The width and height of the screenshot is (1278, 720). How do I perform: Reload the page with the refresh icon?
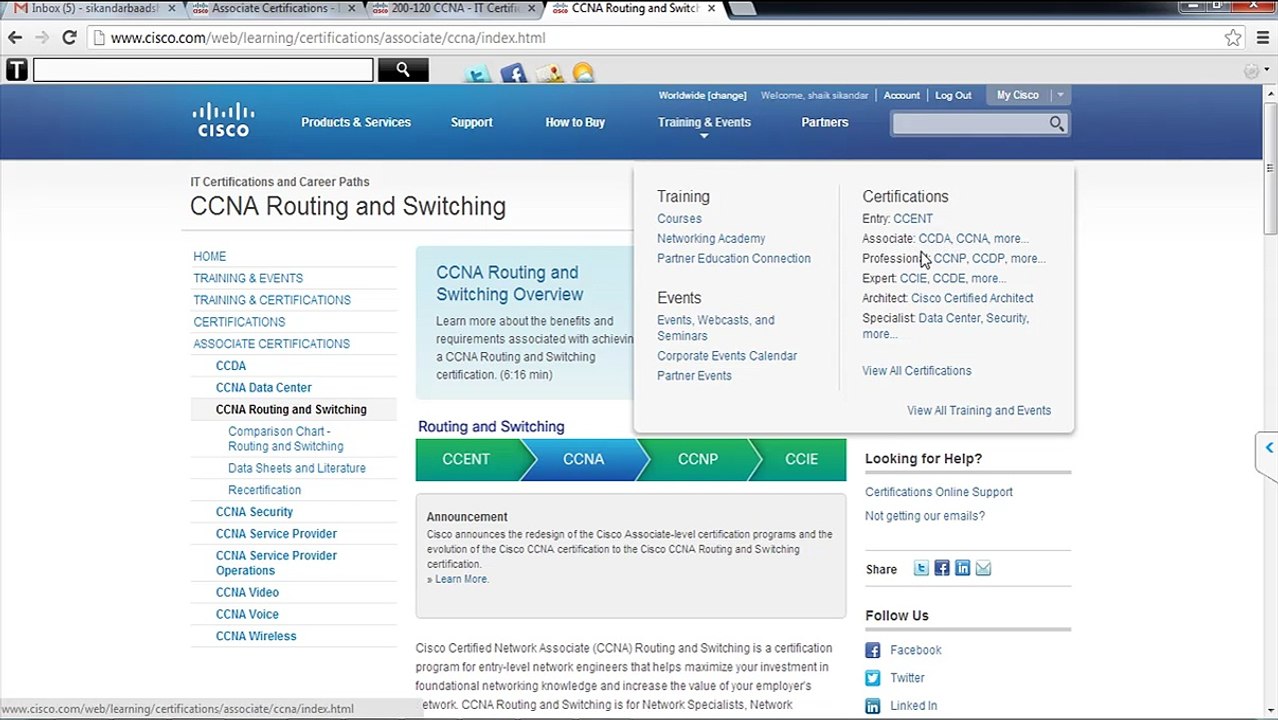pyautogui.click(x=69, y=38)
